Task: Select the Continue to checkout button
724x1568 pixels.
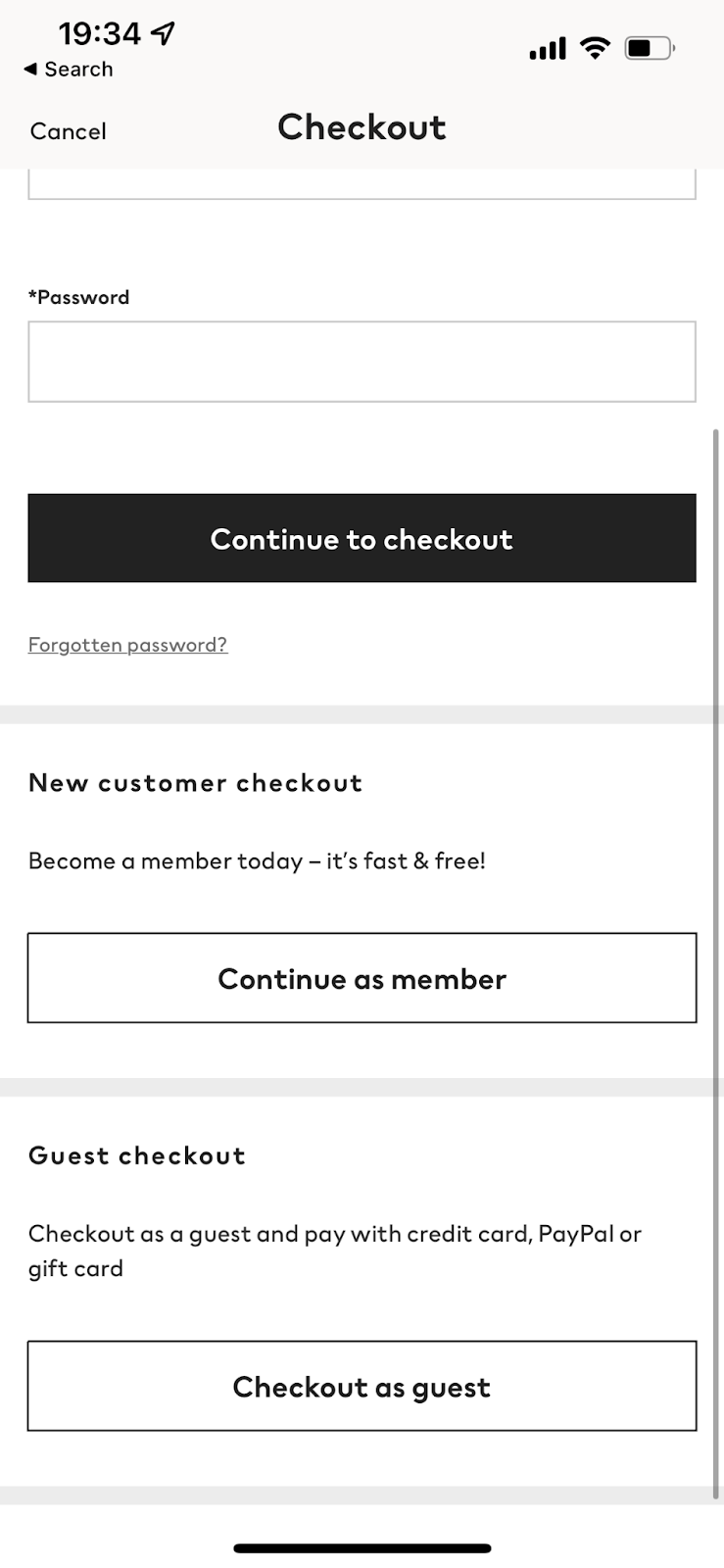Action: (362, 538)
